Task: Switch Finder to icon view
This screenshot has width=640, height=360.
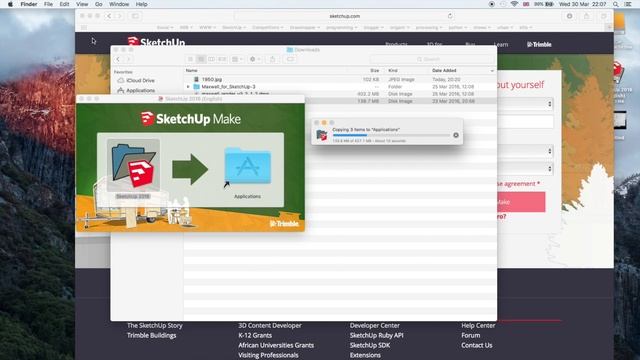Action: point(190,59)
